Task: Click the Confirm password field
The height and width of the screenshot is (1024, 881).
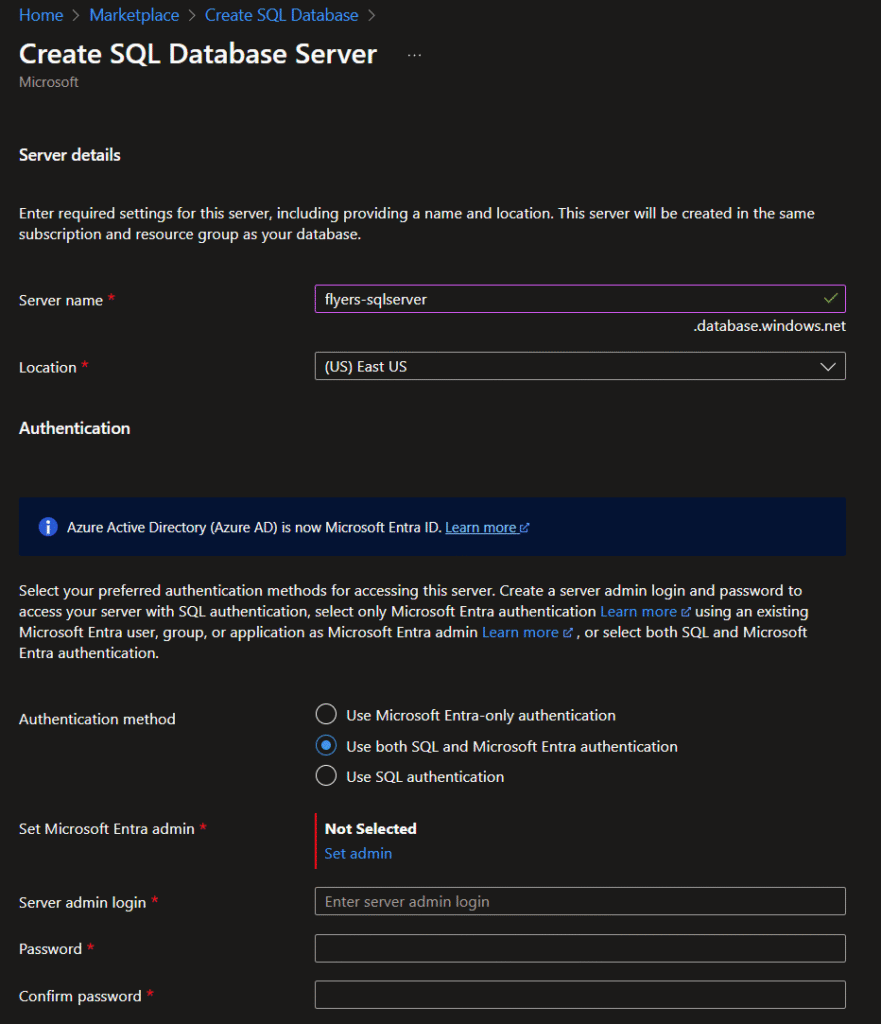Action: [x=580, y=995]
